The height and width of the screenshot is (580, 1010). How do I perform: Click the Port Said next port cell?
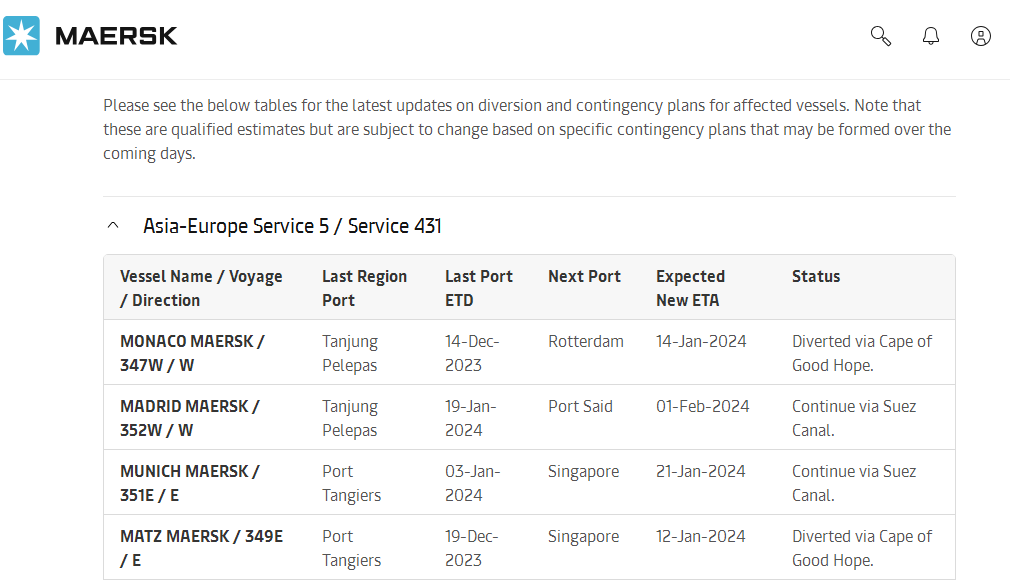580,406
